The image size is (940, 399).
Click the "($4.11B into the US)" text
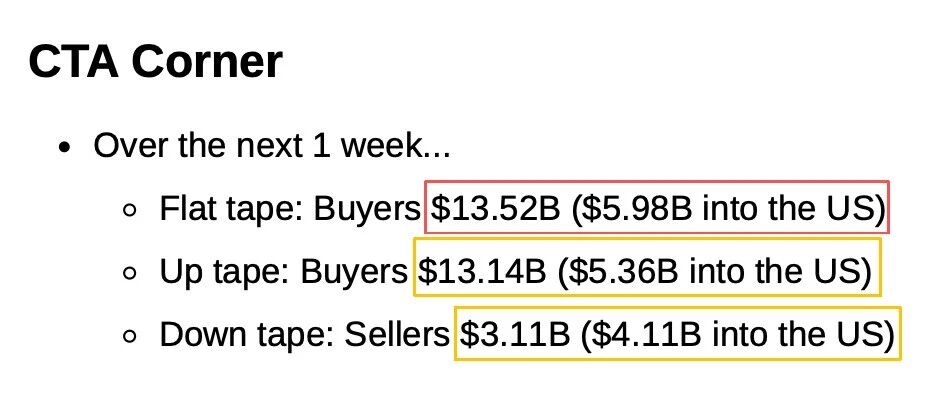coord(738,335)
